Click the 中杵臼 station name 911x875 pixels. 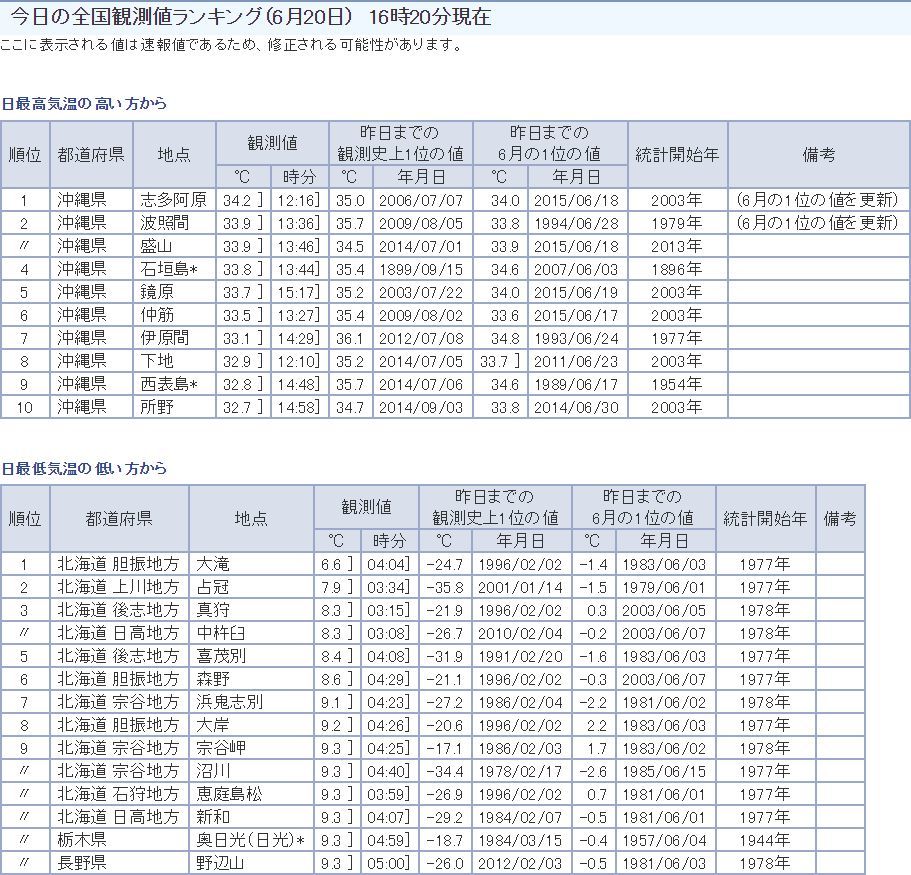(222, 633)
